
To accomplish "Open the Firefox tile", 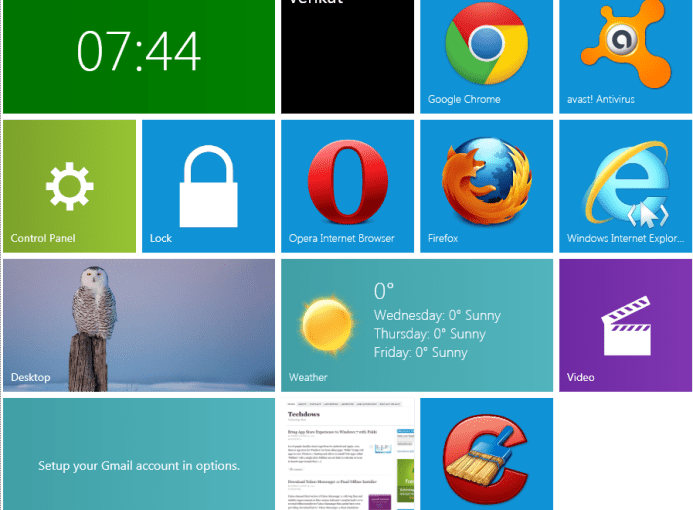I will pyautogui.click(x=486, y=186).
